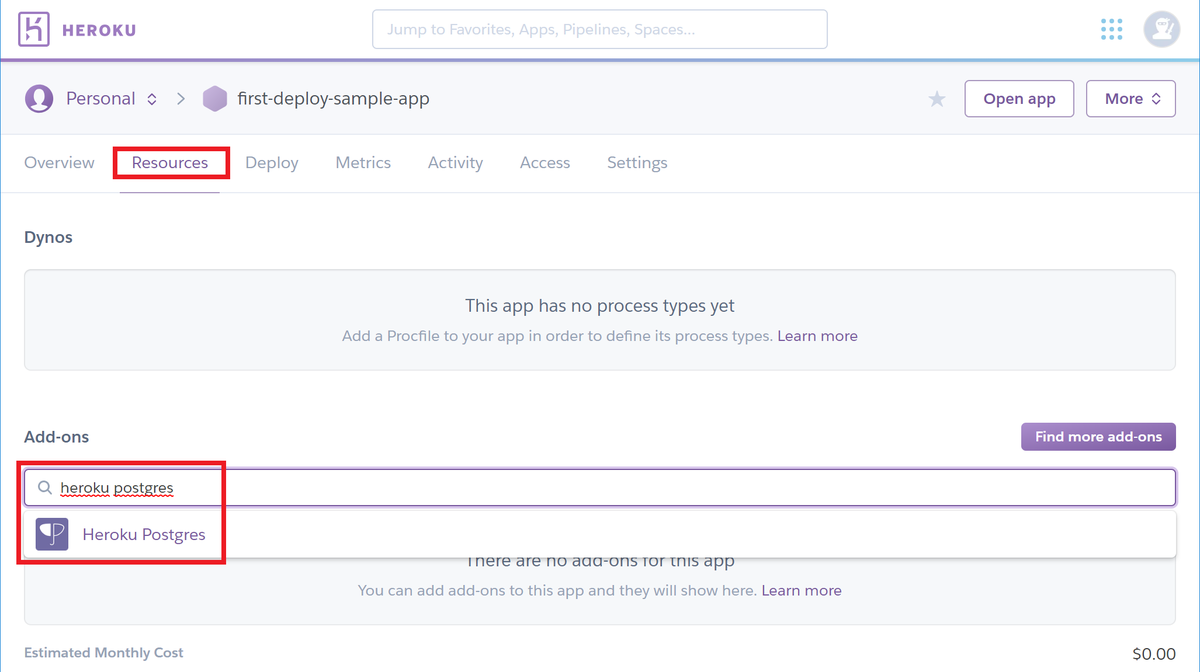Click the add-ons search input field
The height and width of the screenshot is (672, 1200).
click(x=600, y=488)
